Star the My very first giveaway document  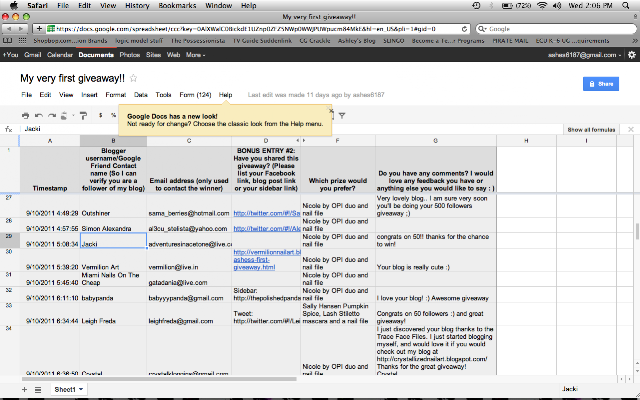click(x=133, y=78)
